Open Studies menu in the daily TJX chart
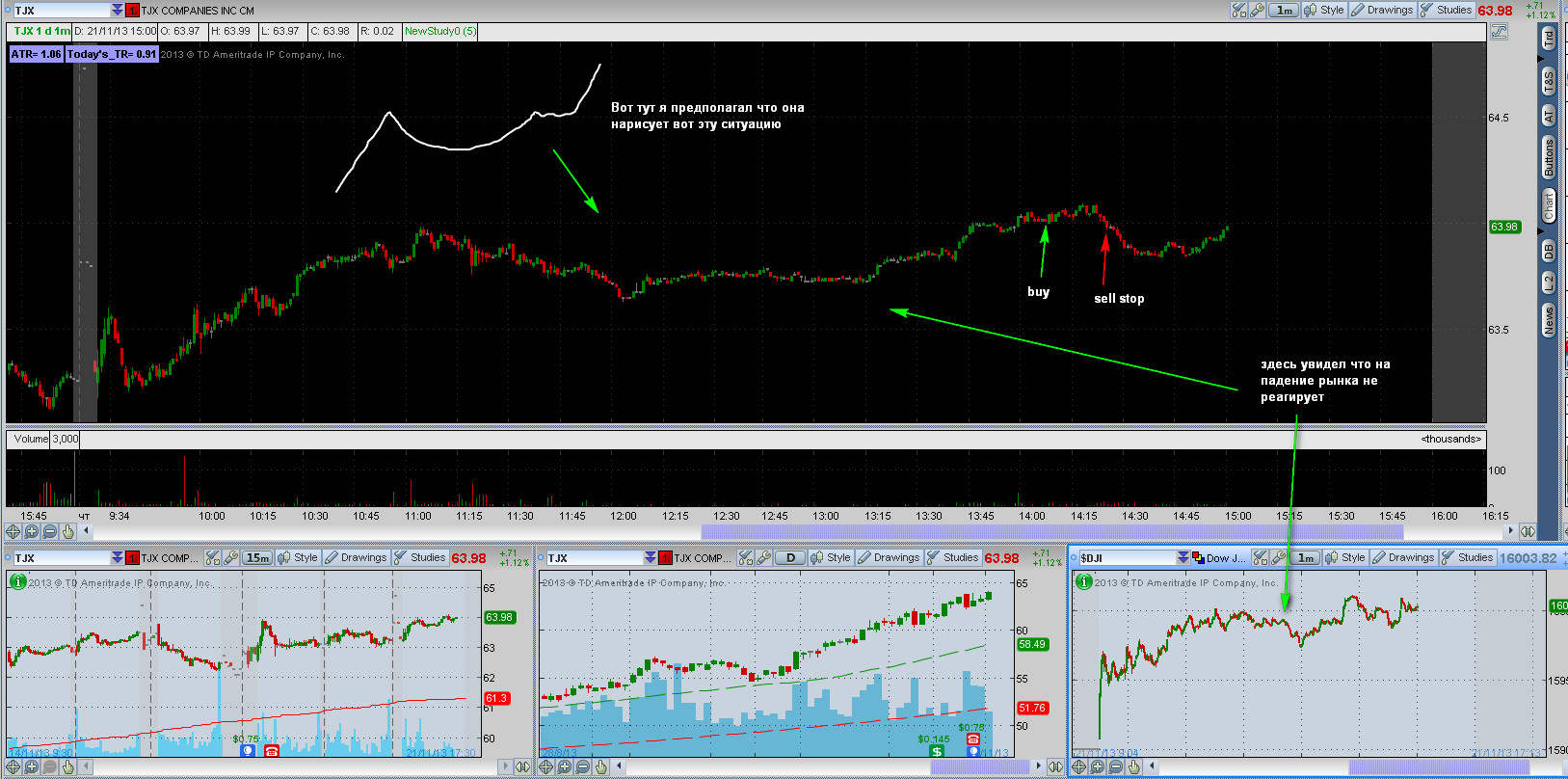 953,558
